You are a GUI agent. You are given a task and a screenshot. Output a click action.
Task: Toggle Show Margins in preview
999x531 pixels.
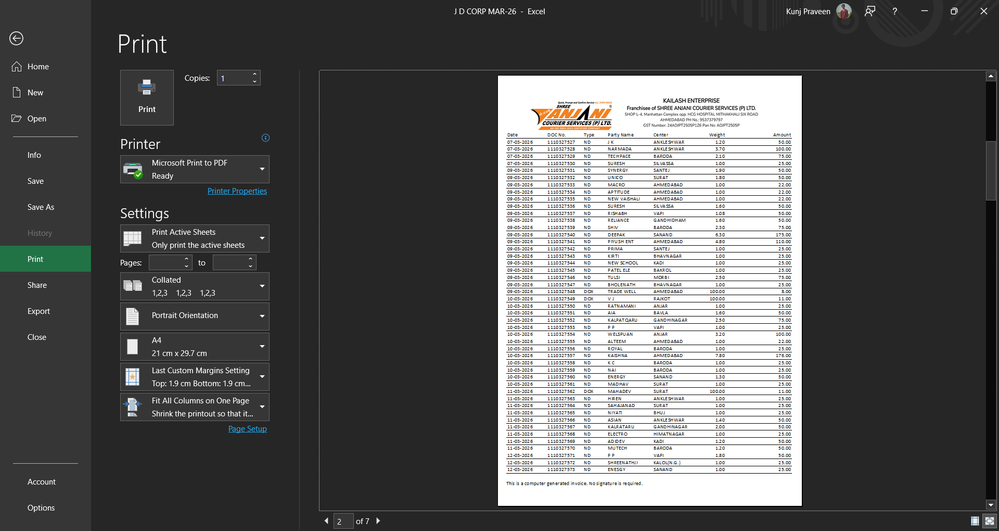(975, 521)
